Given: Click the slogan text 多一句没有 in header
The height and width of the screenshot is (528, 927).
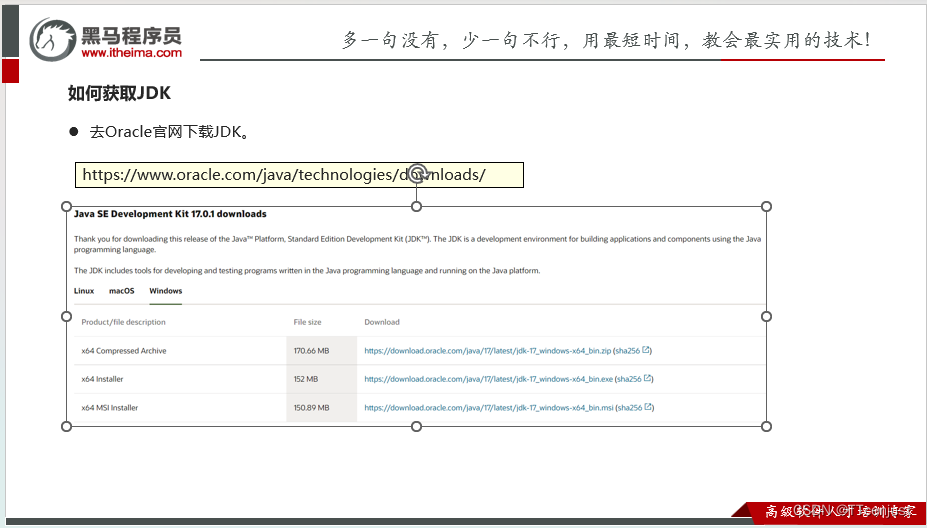Looking at the screenshot, I should tap(391, 40).
